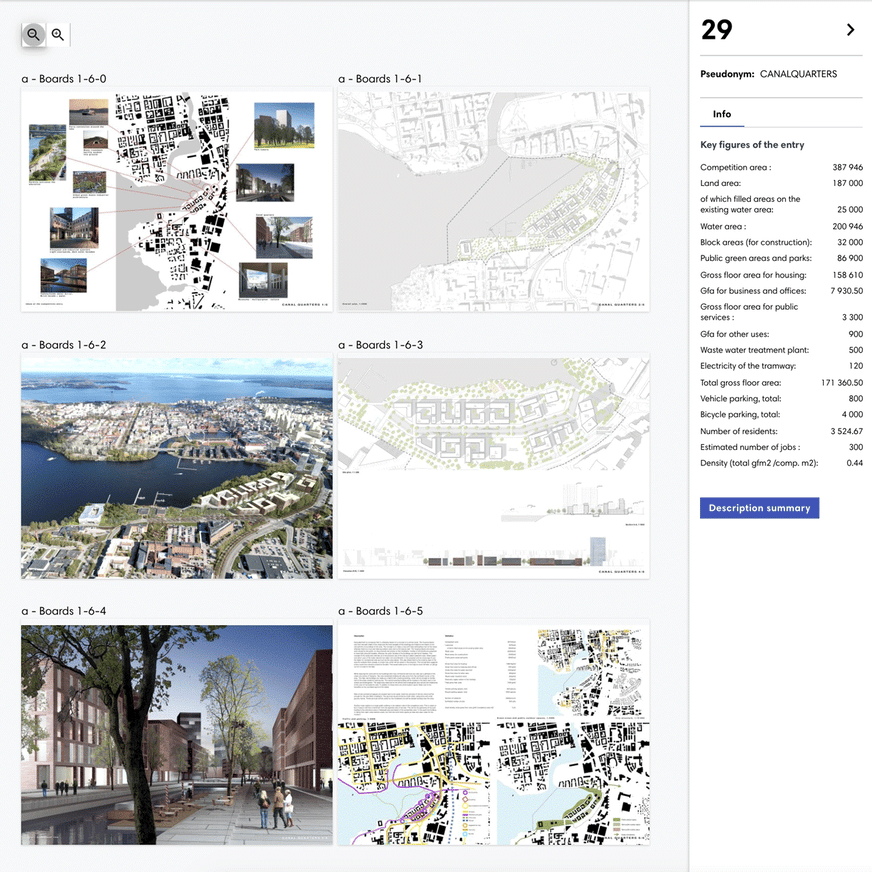Click the entry number 29 heading

[717, 30]
